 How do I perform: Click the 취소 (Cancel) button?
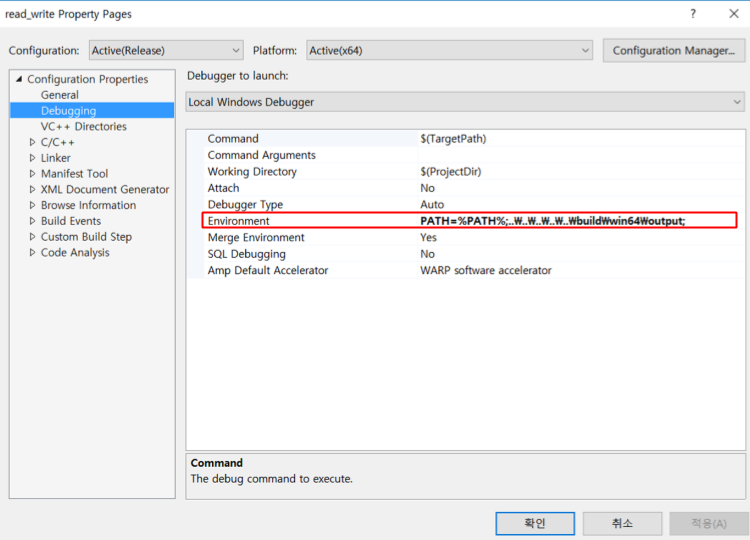click(622, 523)
